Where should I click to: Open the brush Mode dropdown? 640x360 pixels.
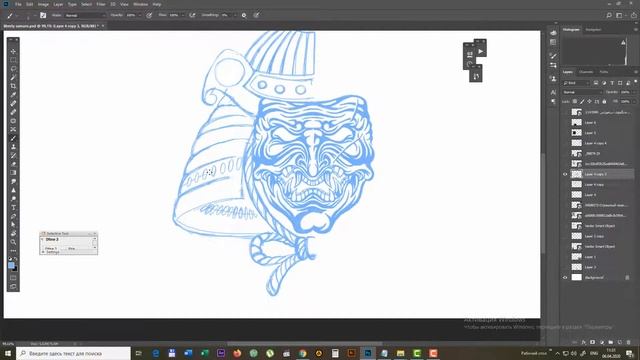(85, 15)
